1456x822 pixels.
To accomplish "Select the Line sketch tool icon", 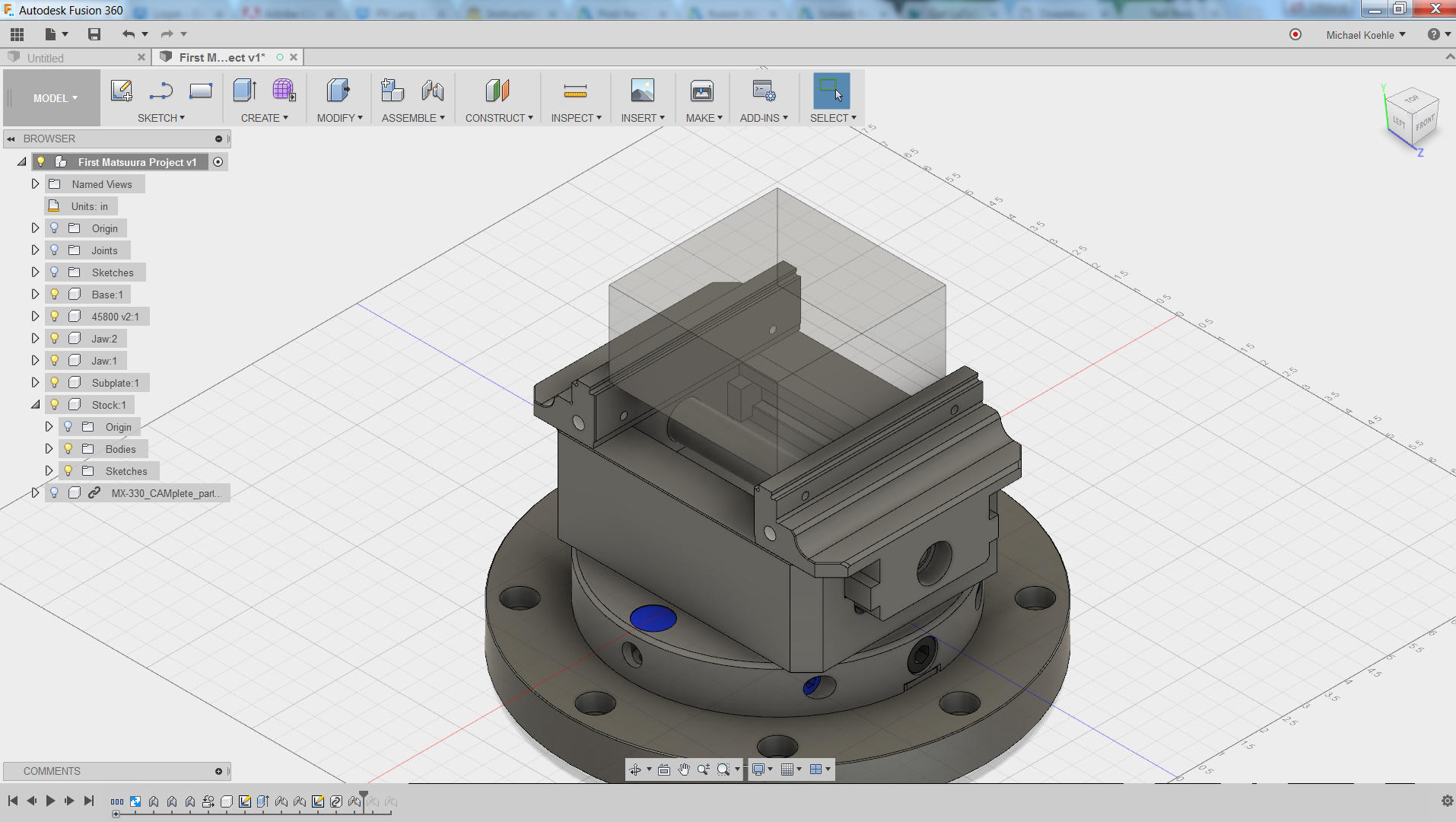I will point(161,91).
